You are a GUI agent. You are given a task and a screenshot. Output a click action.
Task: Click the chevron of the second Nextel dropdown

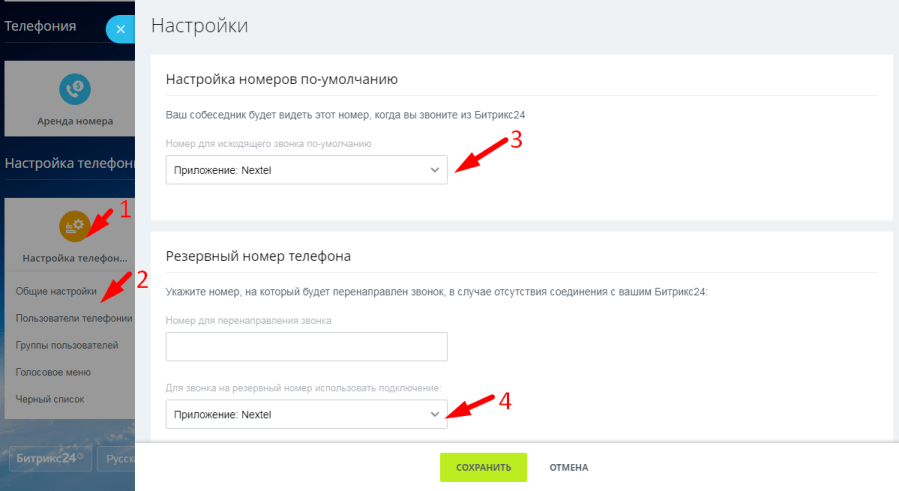coord(434,414)
